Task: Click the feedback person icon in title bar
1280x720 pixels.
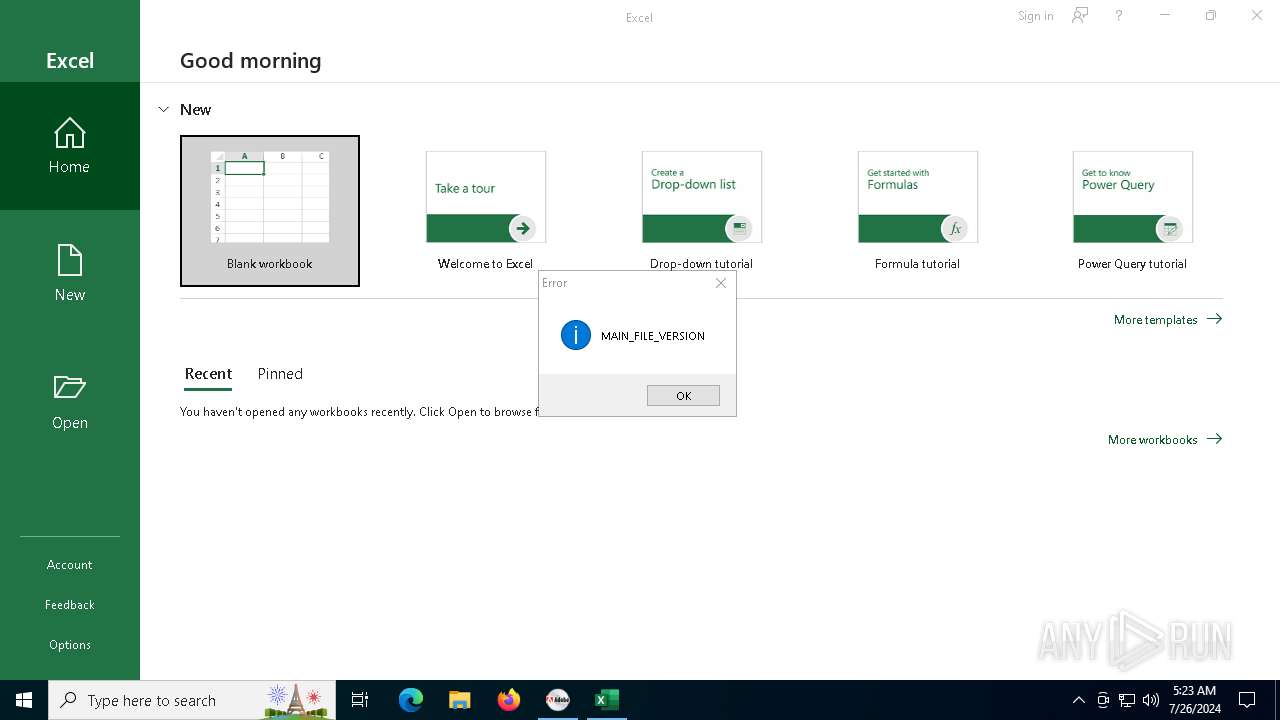Action: tap(1080, 16)
